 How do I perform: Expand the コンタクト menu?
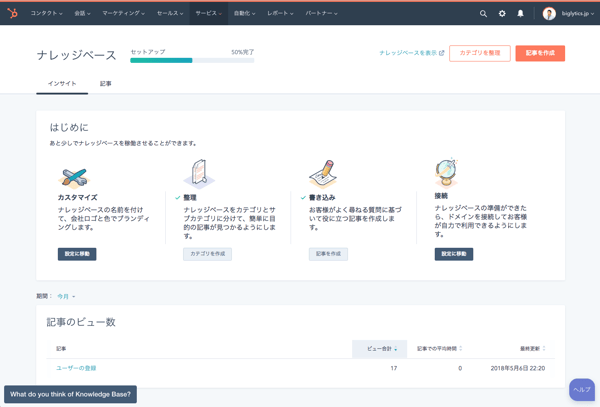(x=46, y=14)
